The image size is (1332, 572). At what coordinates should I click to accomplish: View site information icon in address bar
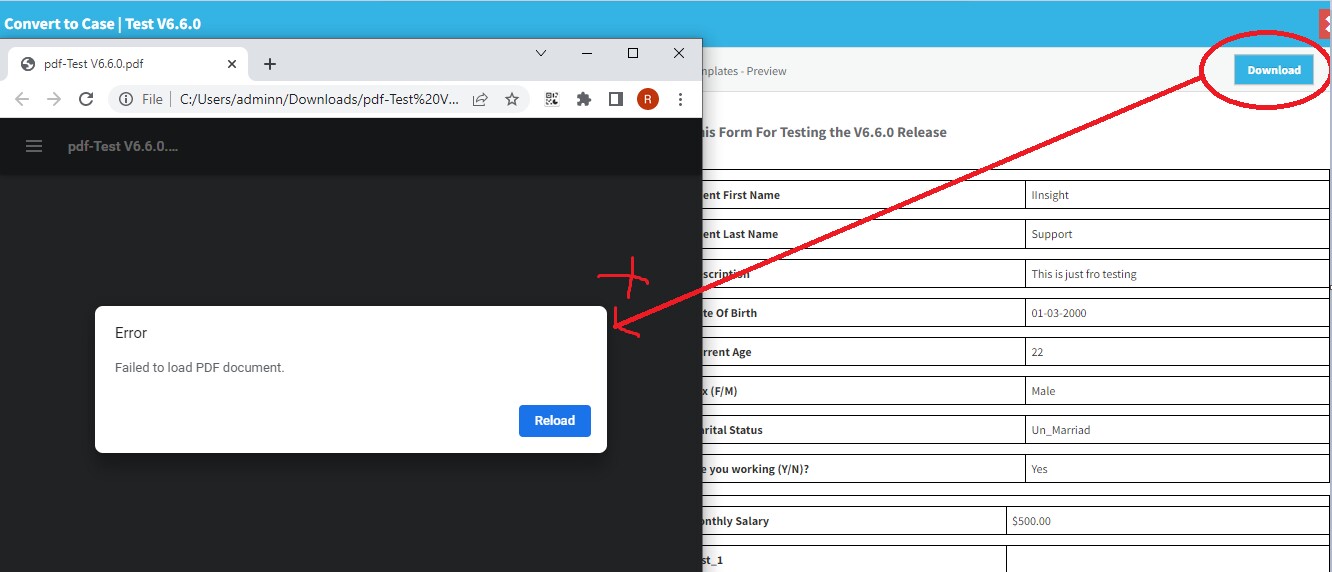click(125, 99)
